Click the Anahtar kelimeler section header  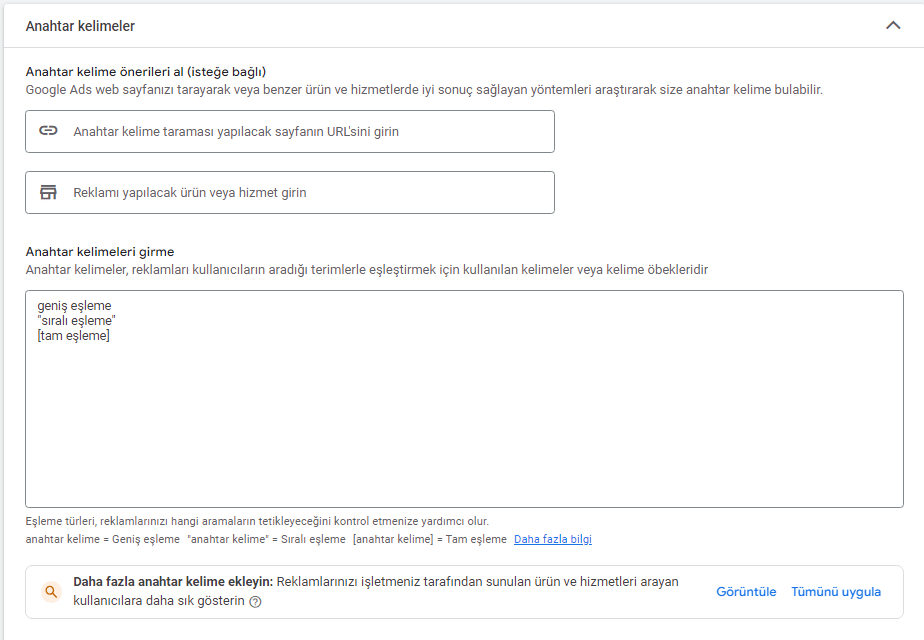pyautogui.click(x=80, y=26)
